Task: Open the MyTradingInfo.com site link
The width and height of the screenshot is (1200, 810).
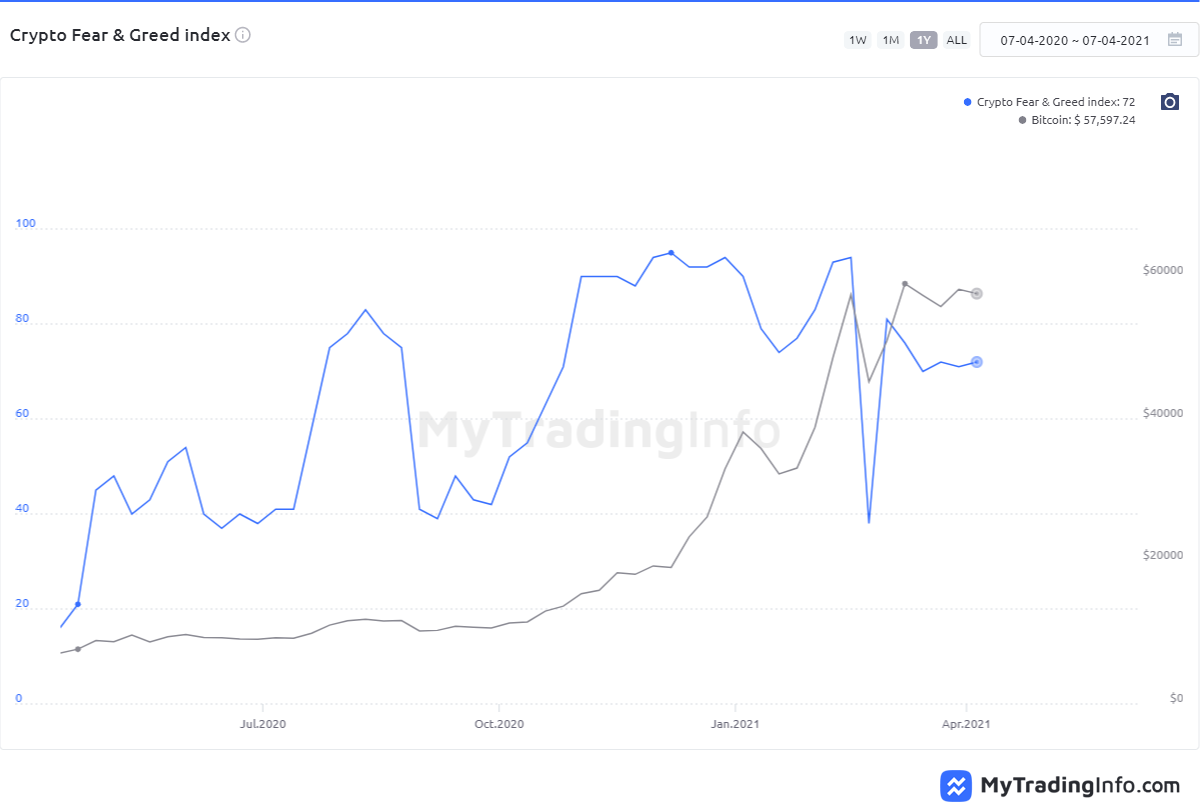Action: pos(1081,785)
